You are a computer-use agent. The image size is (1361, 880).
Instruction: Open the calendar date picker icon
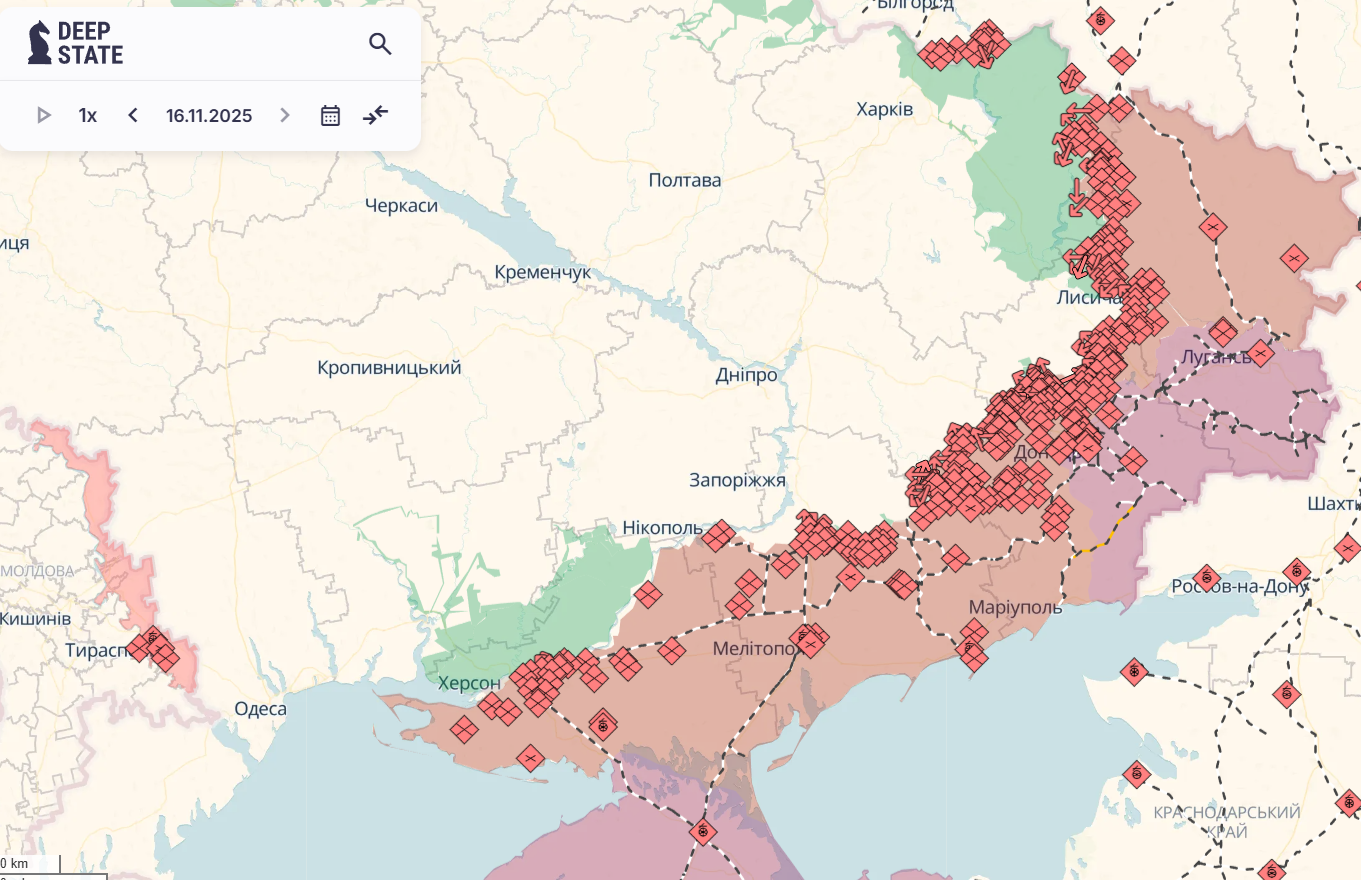click(330, 115)
